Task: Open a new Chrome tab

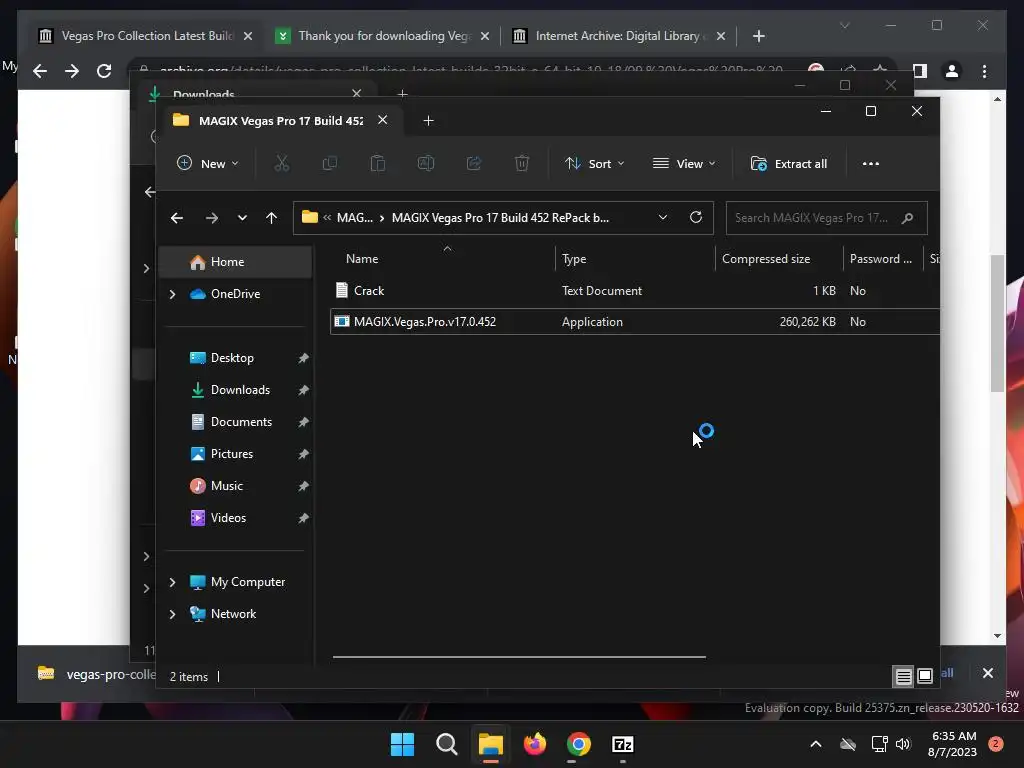Action: pos(758,36)
